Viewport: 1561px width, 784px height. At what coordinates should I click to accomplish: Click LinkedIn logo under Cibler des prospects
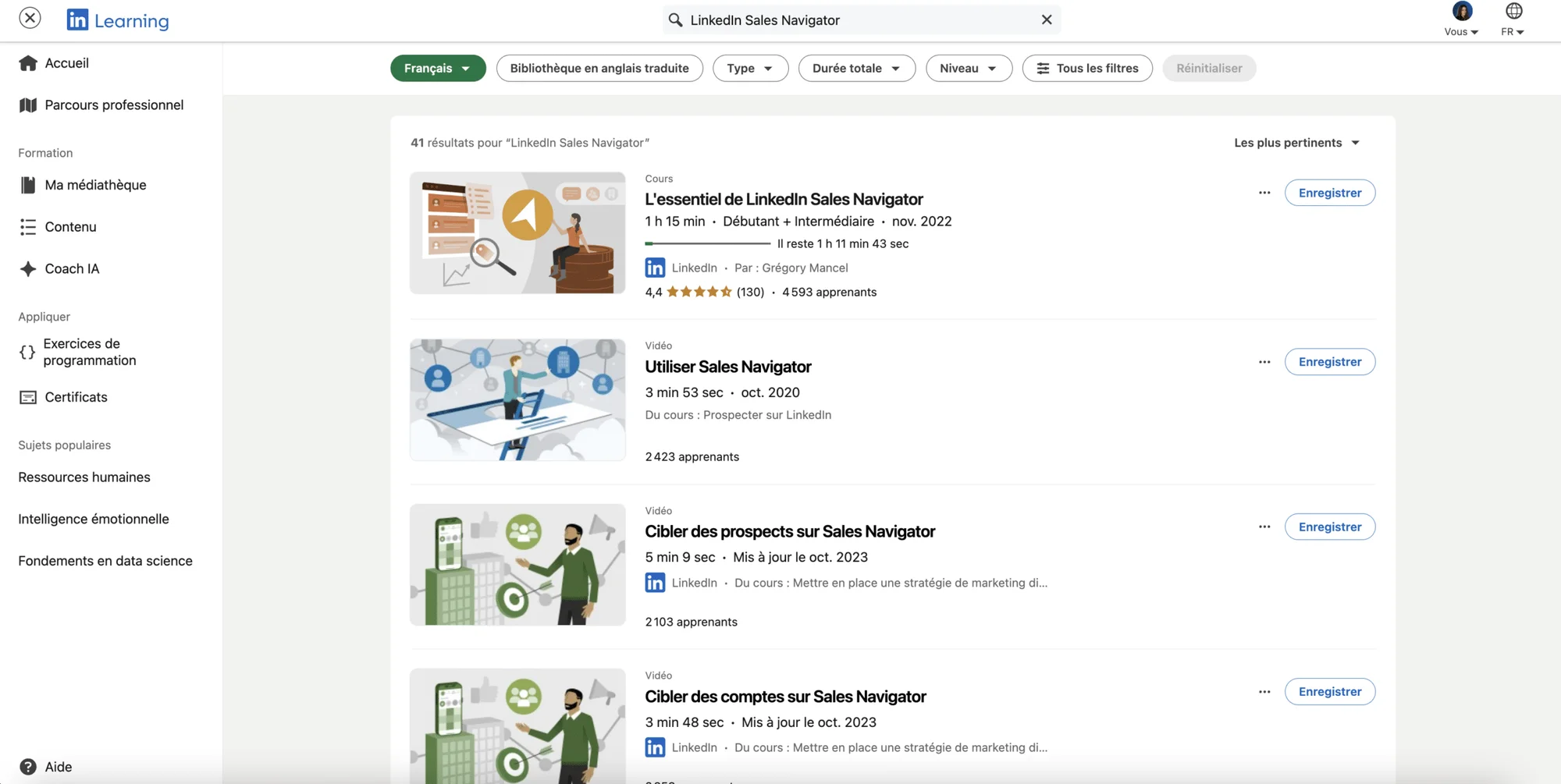click(x=655, y=583)
